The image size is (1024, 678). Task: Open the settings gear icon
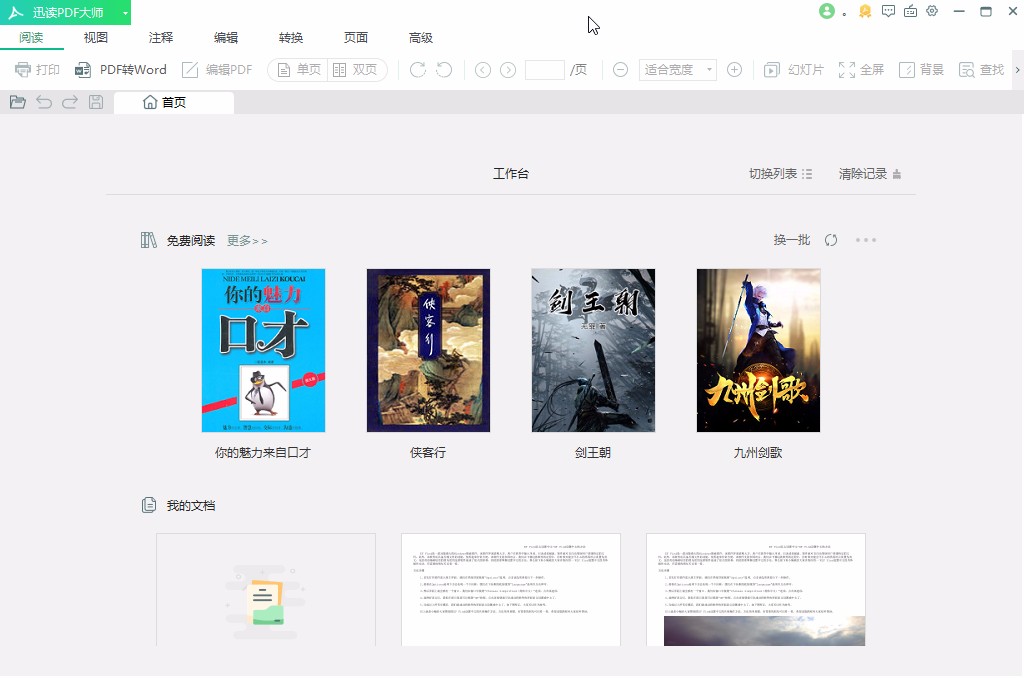[932, 11]
